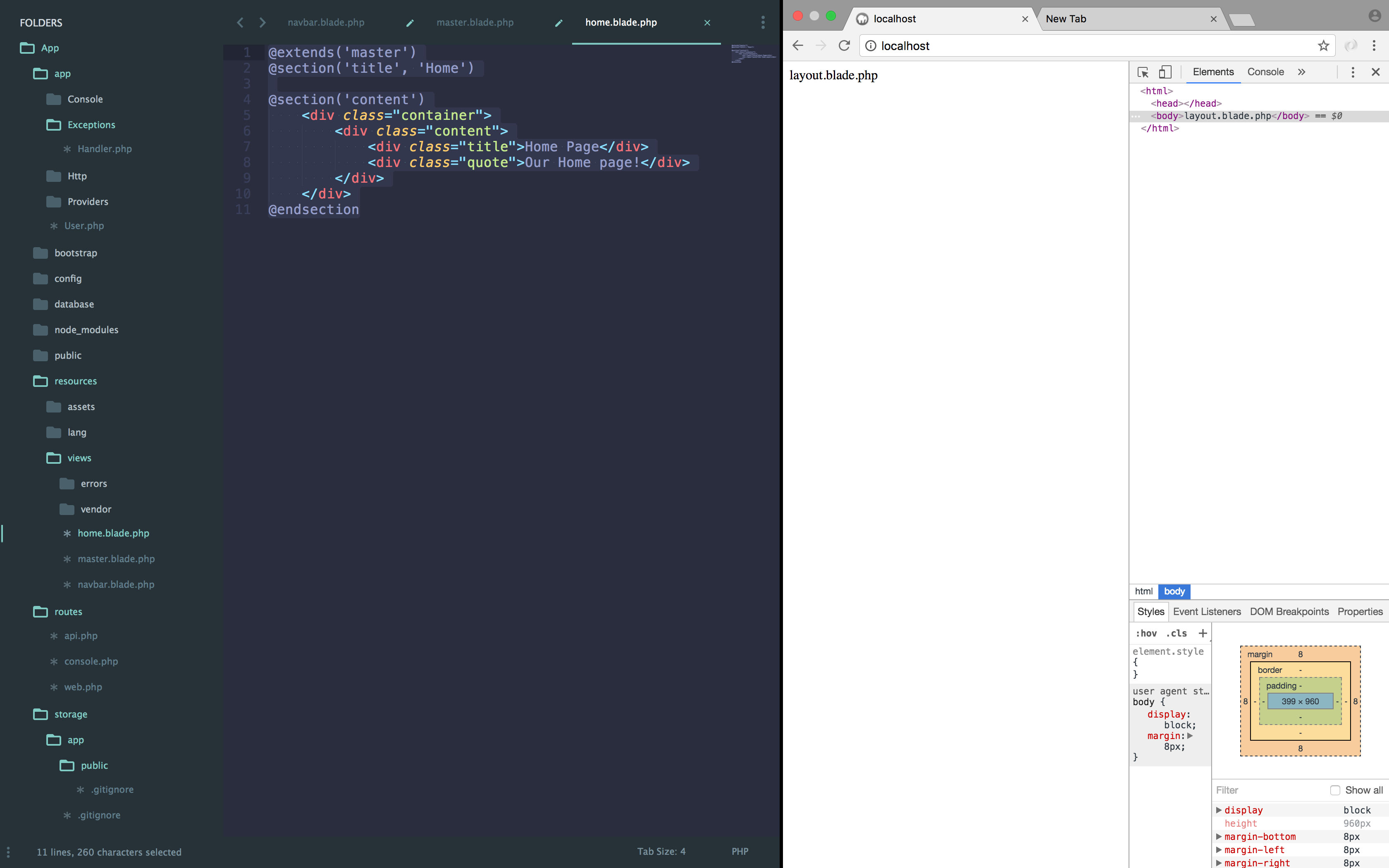Image resolution: width=1389 pixels, height=868 pixels.
Task: Open web.php under routes
Action: tap(83, 687)
